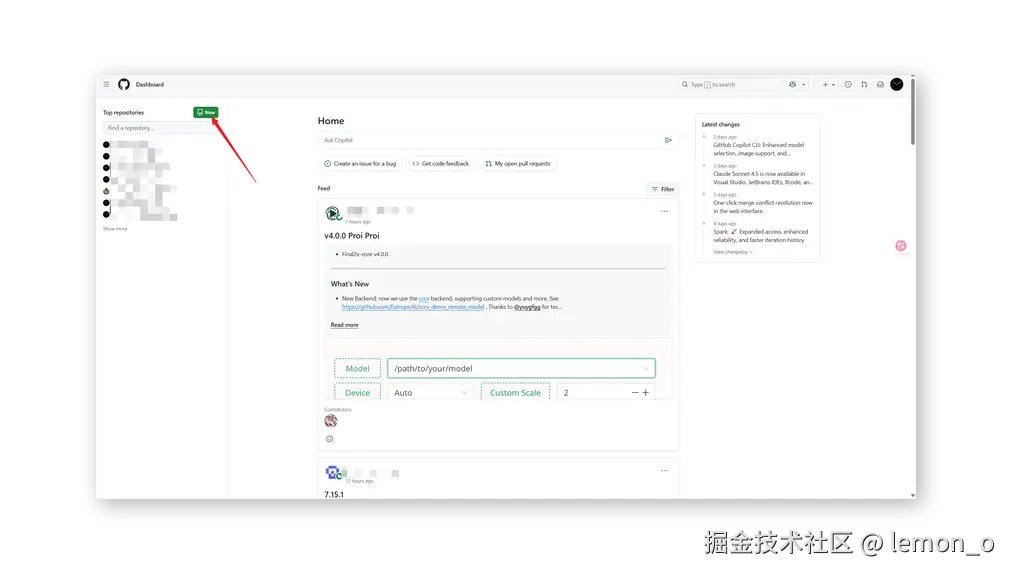Open the Spark expanded access changelog entry
Viewport: 1012px width, 574px height.
760,236
